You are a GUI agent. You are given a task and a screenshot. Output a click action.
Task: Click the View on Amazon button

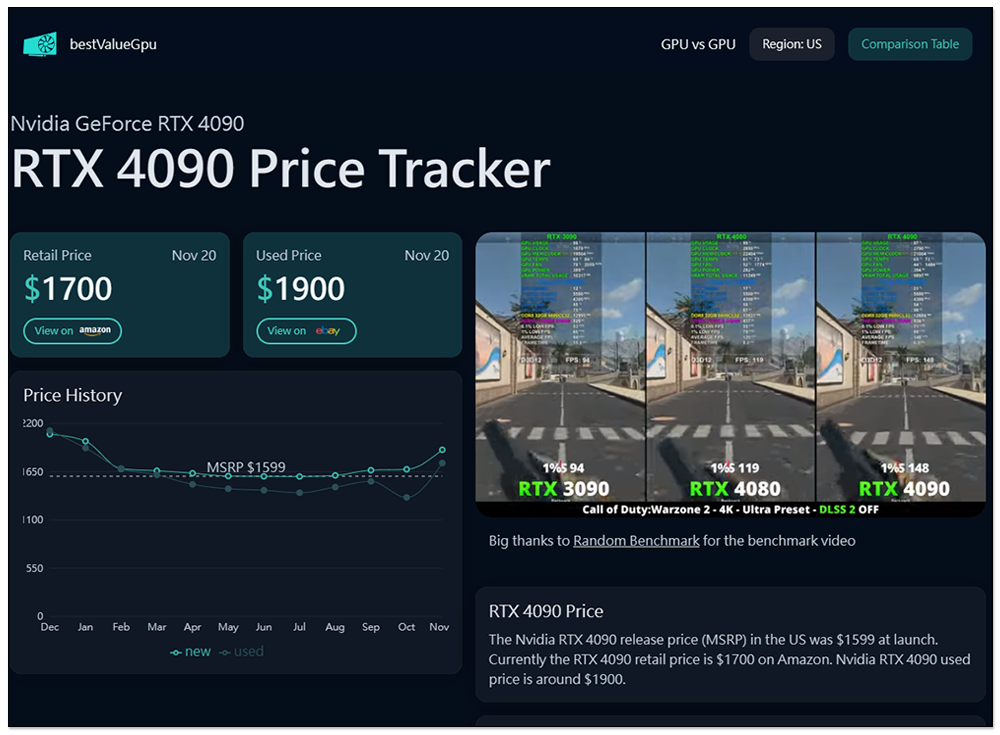[x=73, y=331]
